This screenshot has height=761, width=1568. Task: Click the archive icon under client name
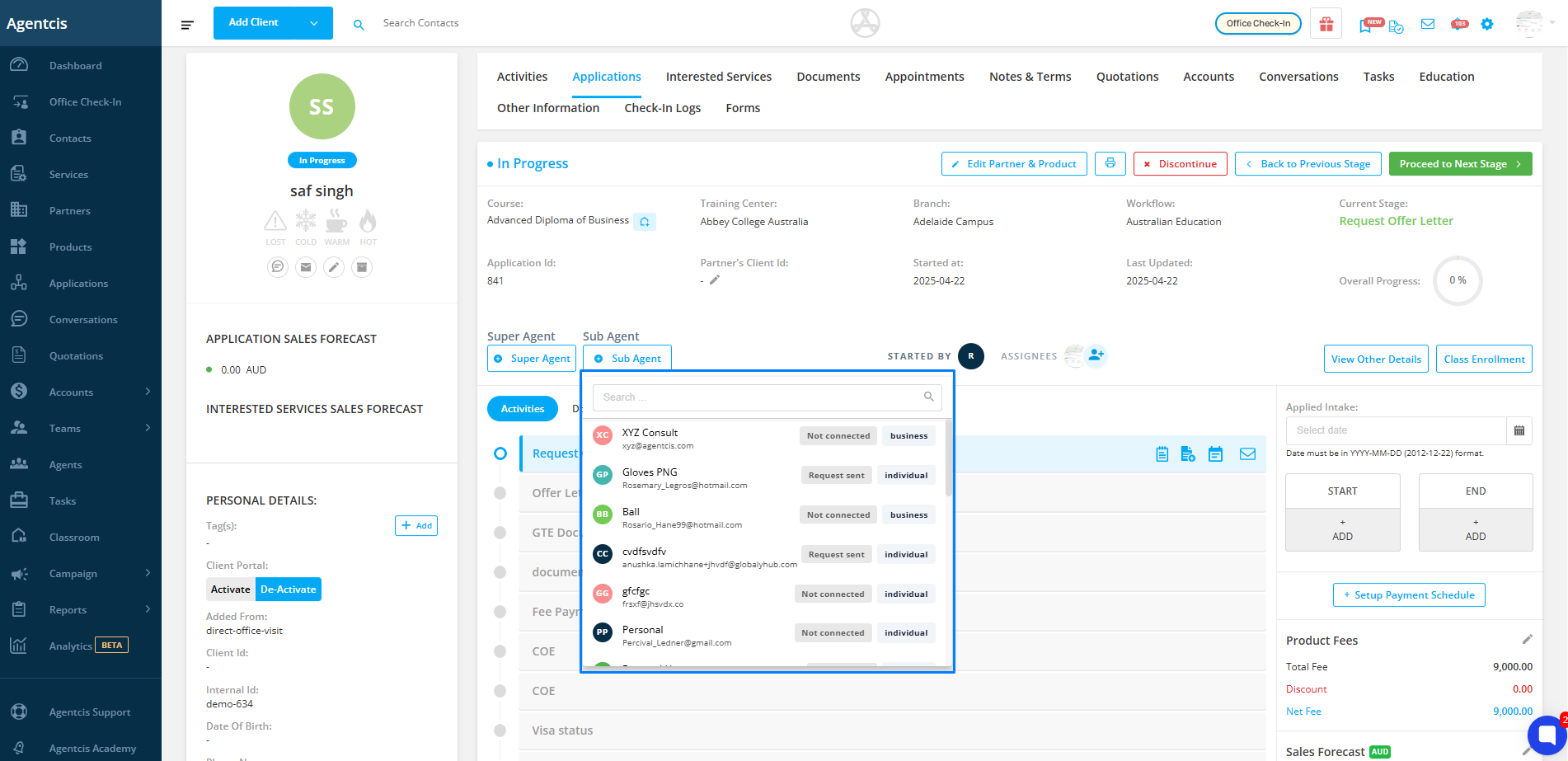[362, 266]
